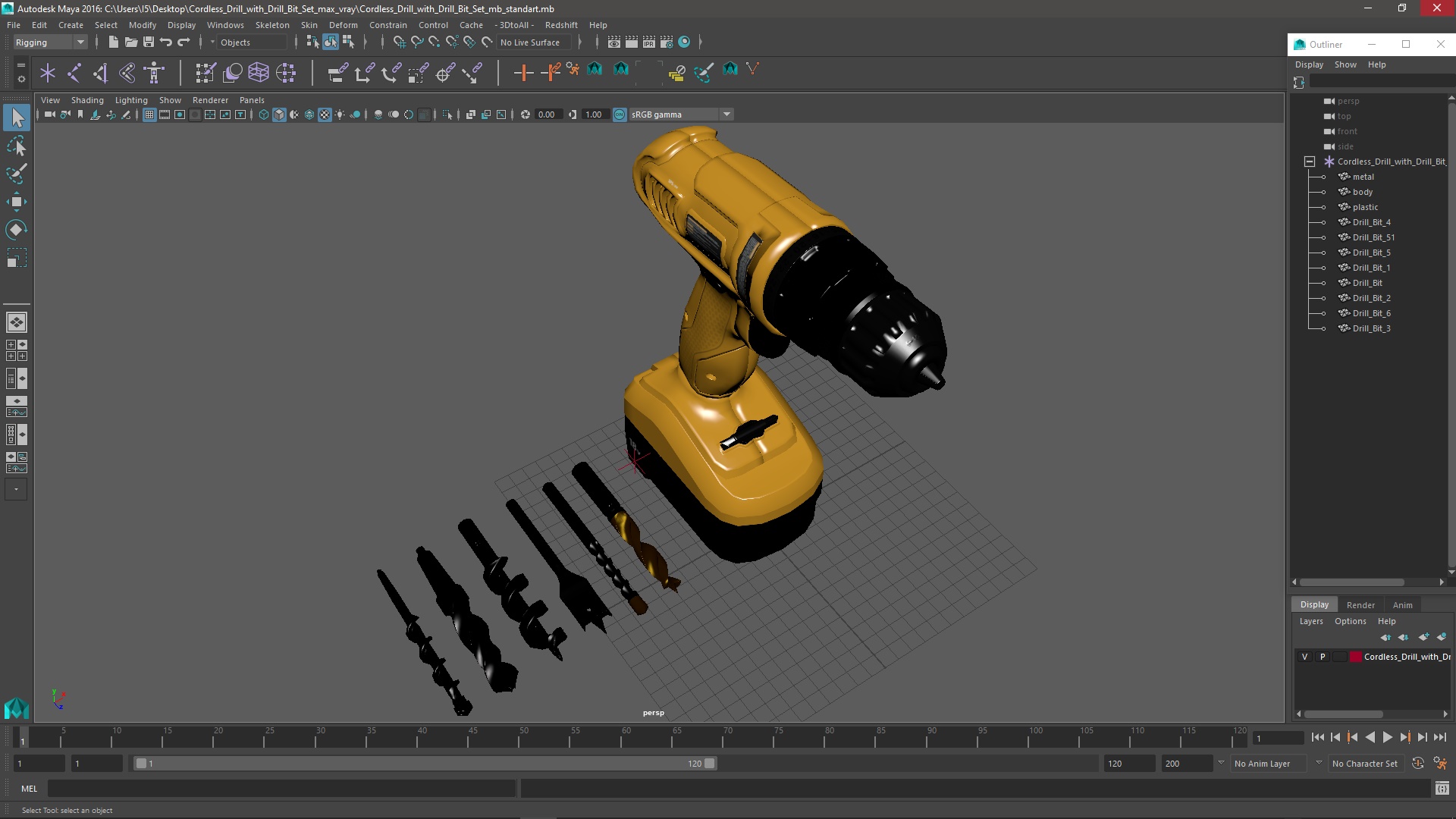Click the Human IK skeleton shelf icon

(154, 73)
